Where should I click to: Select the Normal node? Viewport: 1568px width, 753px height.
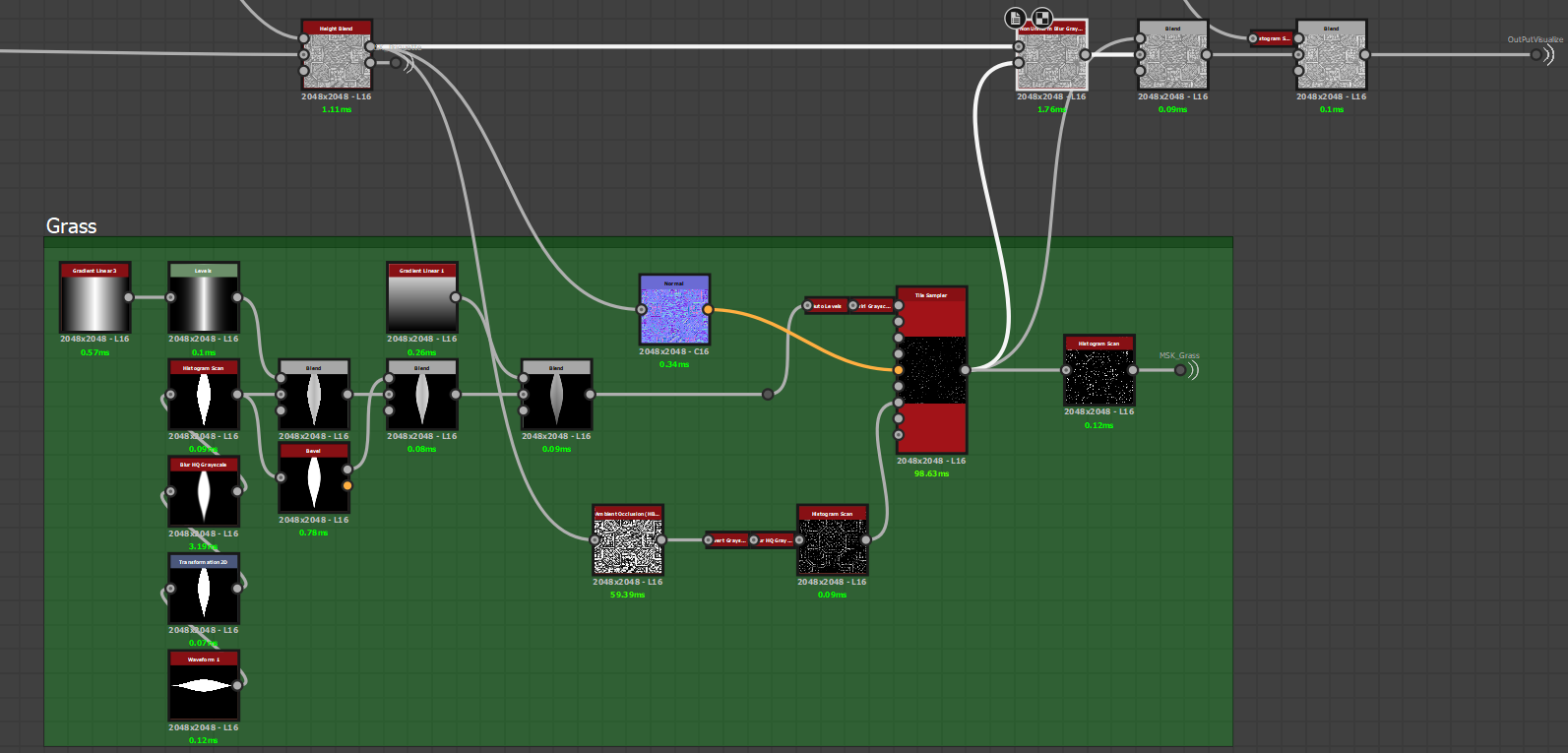pos(674,309)
